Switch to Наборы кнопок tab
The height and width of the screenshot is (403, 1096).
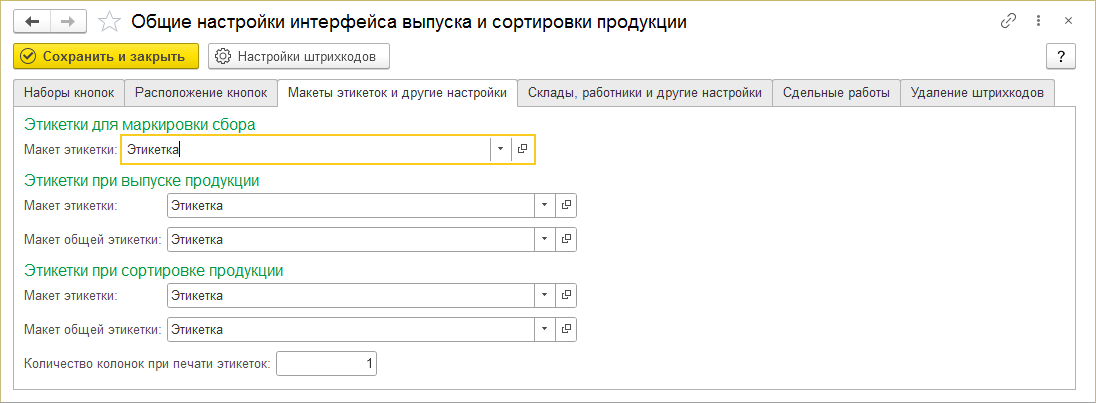point(69,93)
